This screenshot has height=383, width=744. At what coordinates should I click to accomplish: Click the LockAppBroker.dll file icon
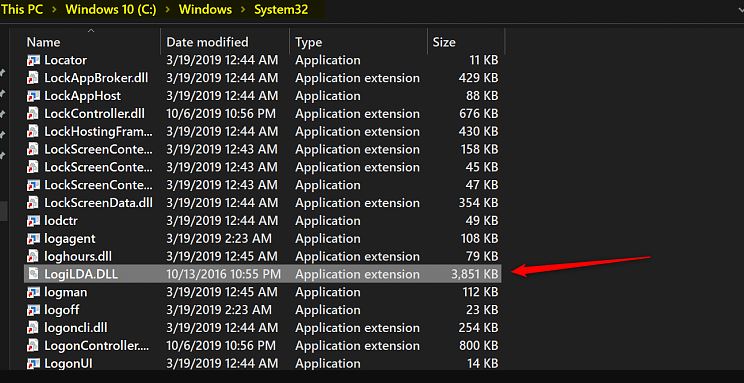(33, 78)
